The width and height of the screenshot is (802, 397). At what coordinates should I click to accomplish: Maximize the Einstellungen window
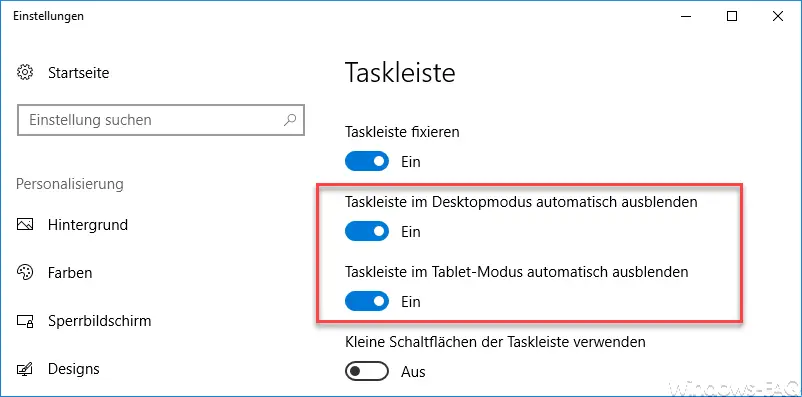[732, 16]
